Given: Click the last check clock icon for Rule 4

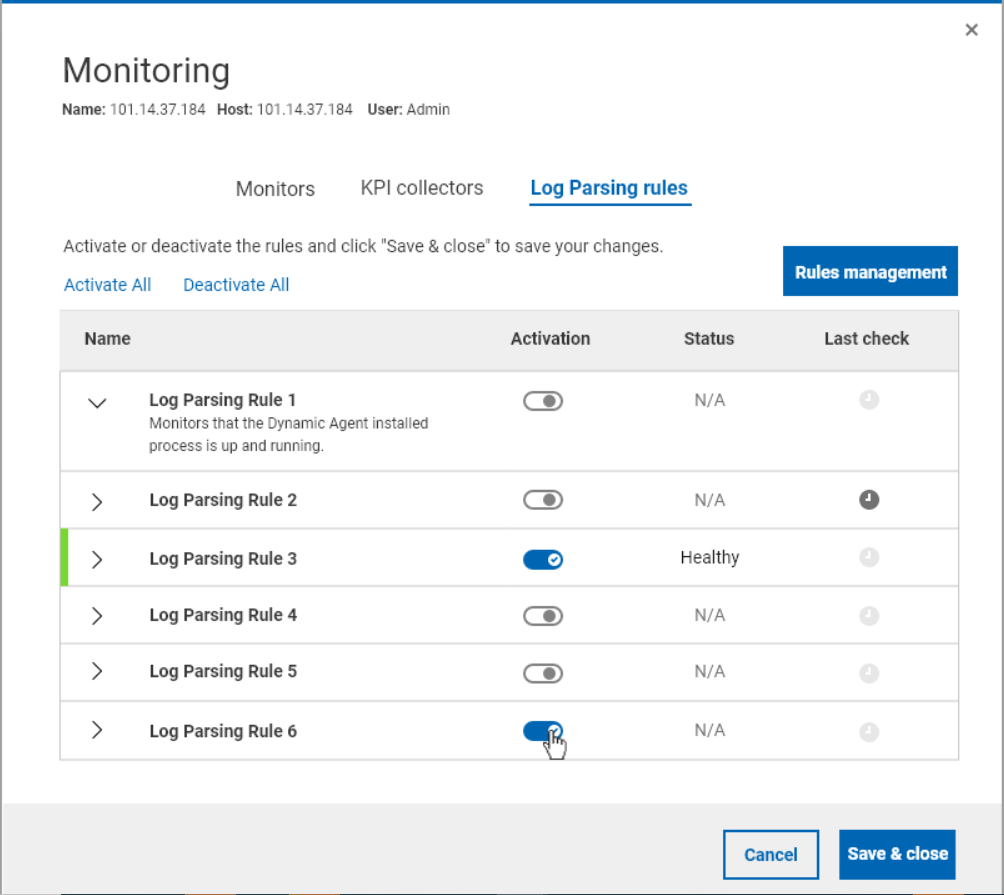Looking at the screenshot, I should click(869, 616).
